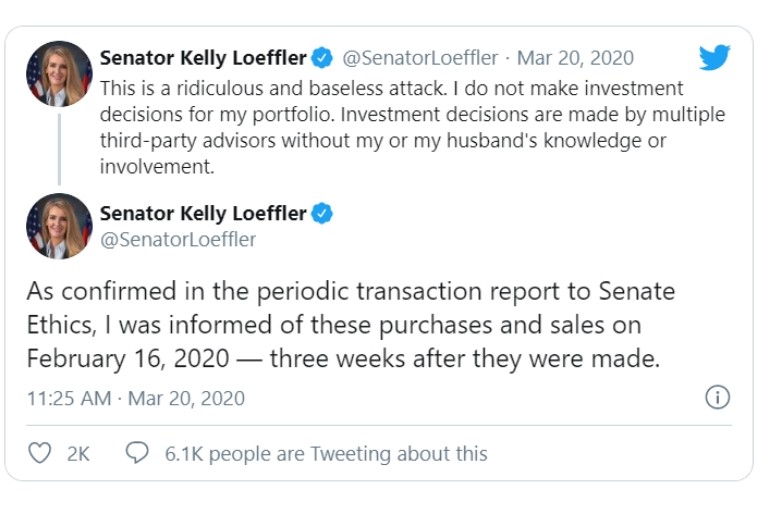Viewport: 758px width, 506px height.
Task: Click the 'February 16, 2020' tweet line
Action: (343, 359)
